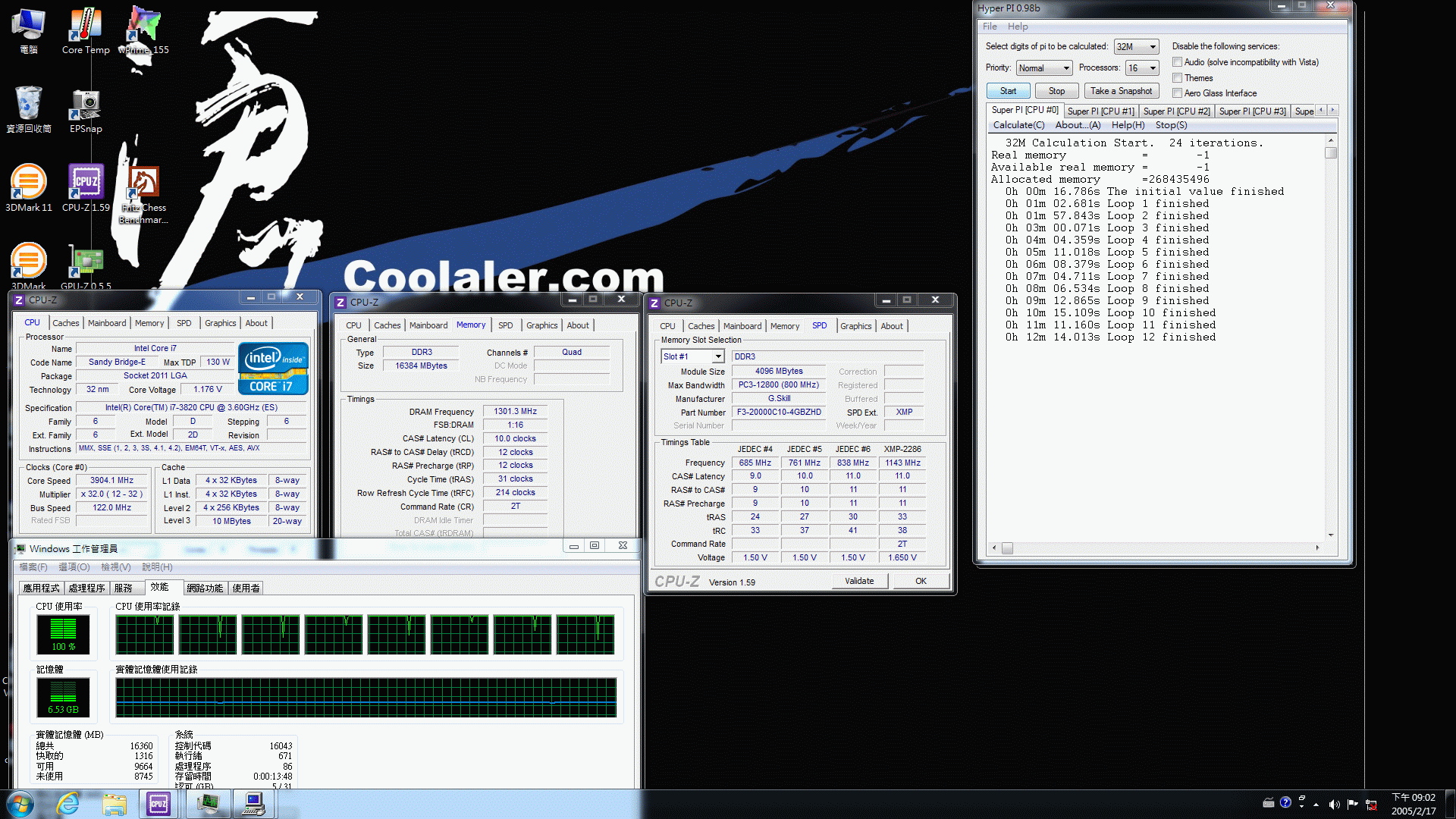Open Graphics tab in SPD CPU-Z window
This screenshot has height=819, width=1456.
pyautogui.click(x=855, y=326)
